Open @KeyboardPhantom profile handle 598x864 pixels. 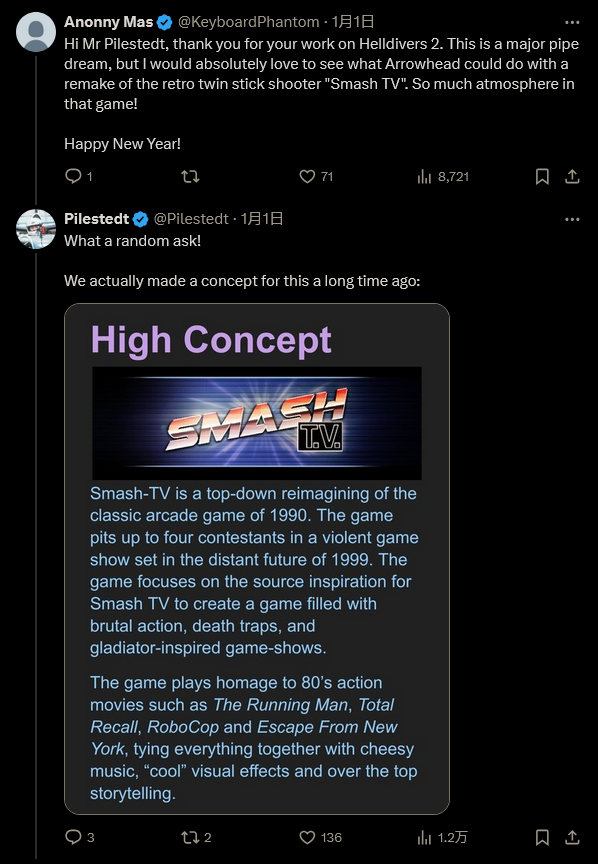pyautogui.click(x=248, y=22)
